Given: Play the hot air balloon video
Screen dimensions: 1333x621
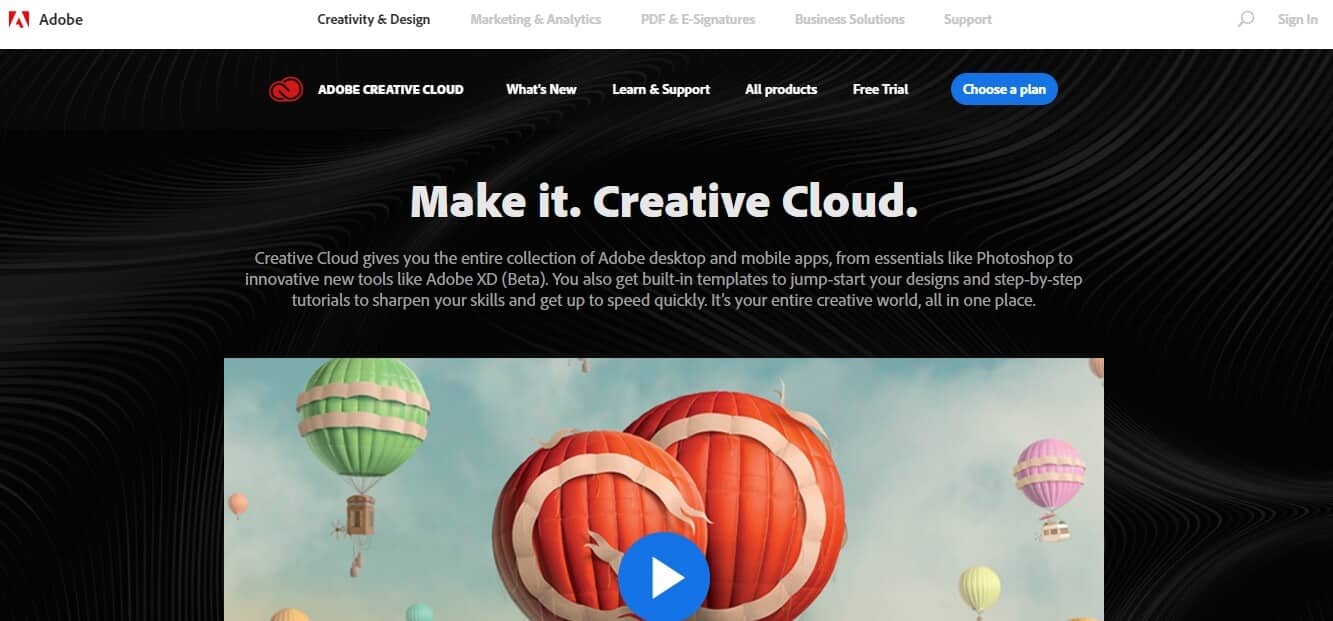Looking at the screenshot, I should click(663, 577).
